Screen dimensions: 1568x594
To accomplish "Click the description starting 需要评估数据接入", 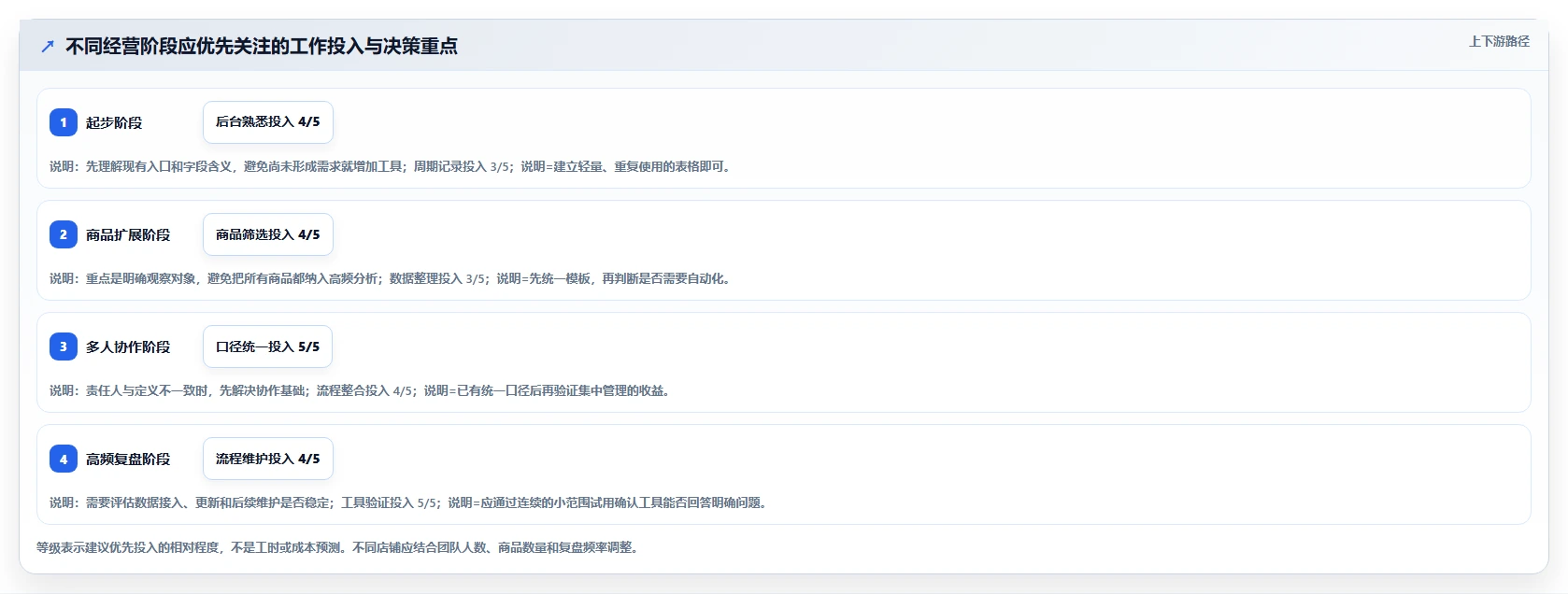I will click(411, 502).
